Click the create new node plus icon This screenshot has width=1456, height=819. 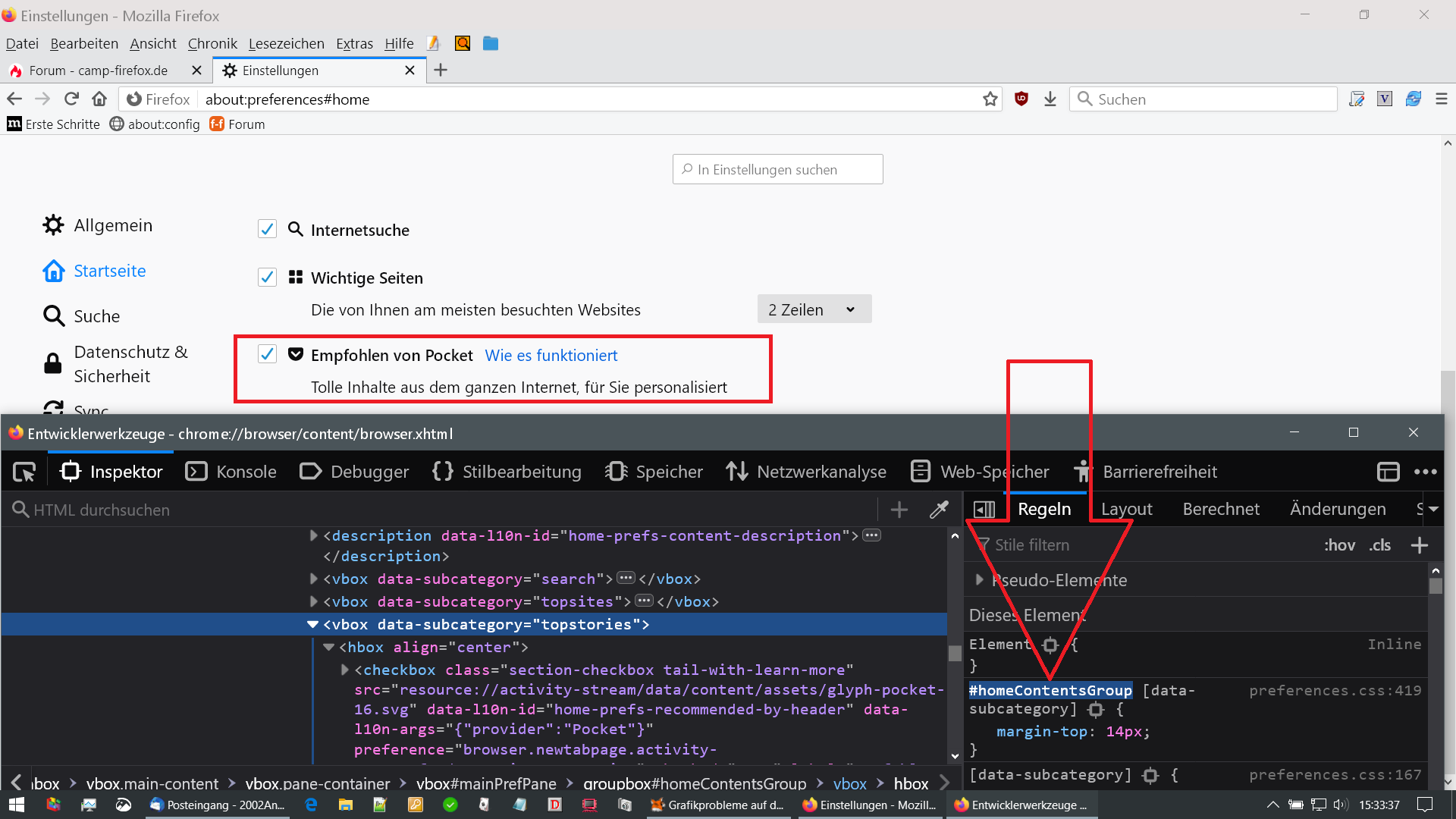(x=899, y=510)
